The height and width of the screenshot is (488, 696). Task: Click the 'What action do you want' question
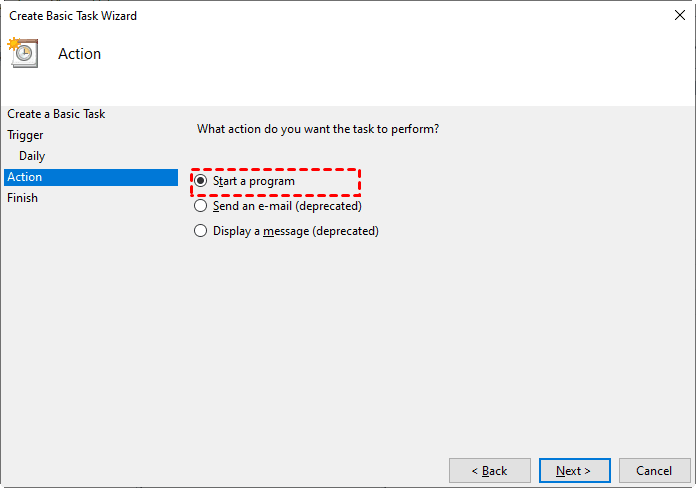tap(318, 129)
